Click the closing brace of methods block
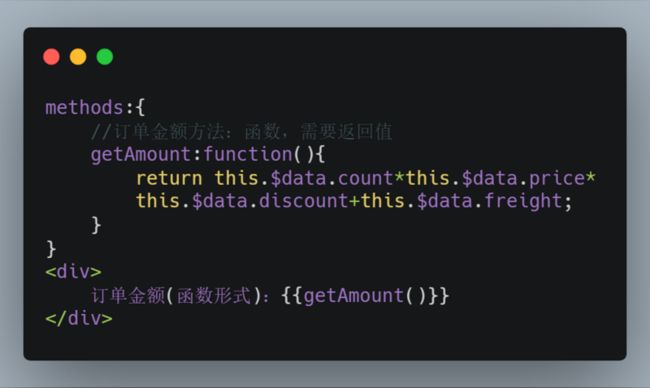 [51, 249]
